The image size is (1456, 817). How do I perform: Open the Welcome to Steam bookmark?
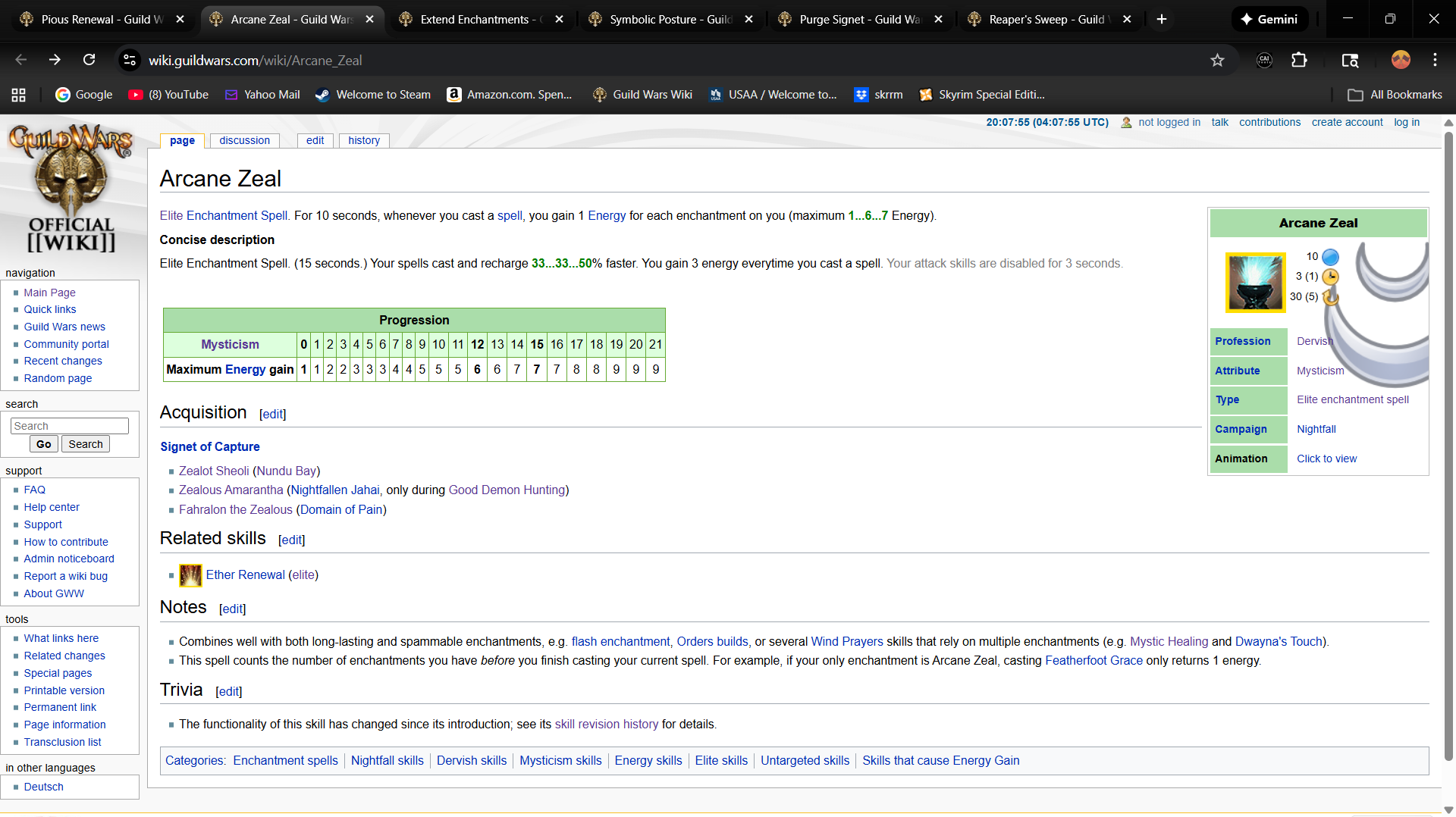coord(373,95)
